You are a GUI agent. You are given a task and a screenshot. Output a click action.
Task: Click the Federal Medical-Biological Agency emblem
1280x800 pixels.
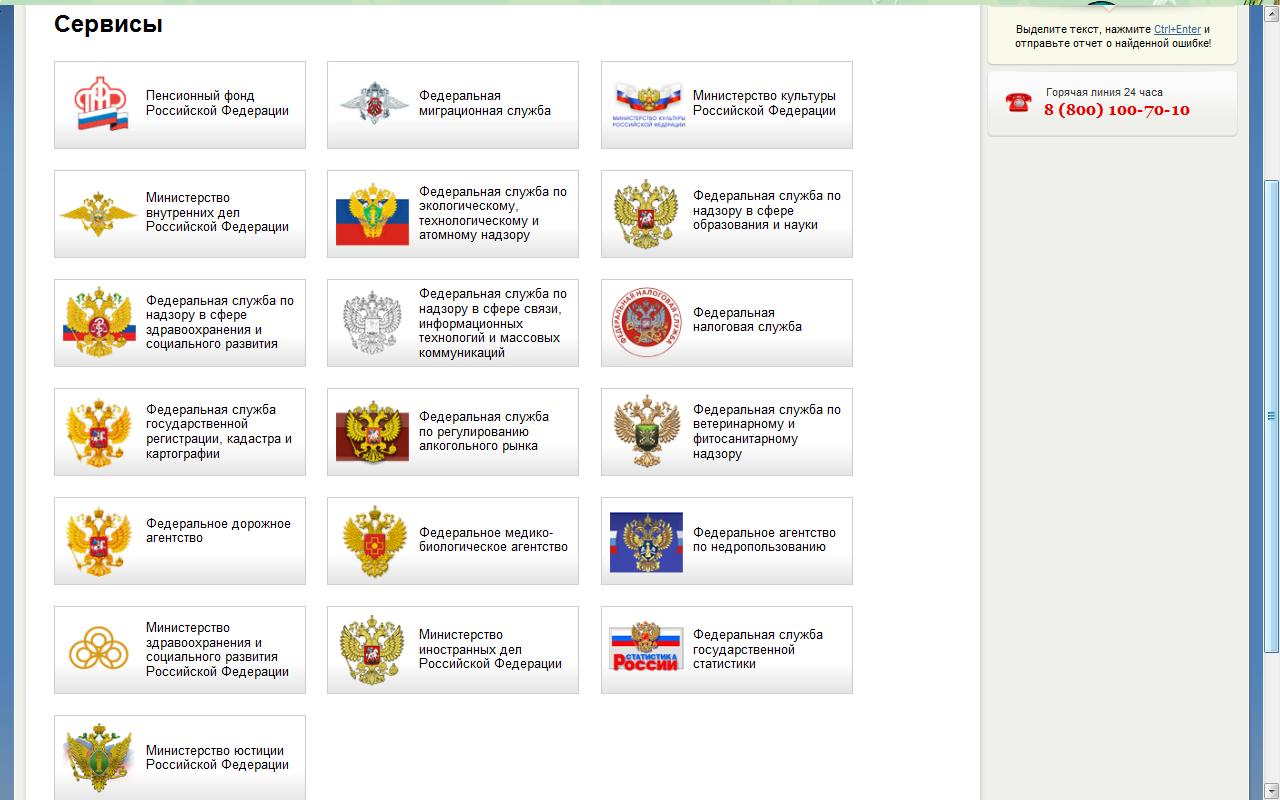click(373, 541)
